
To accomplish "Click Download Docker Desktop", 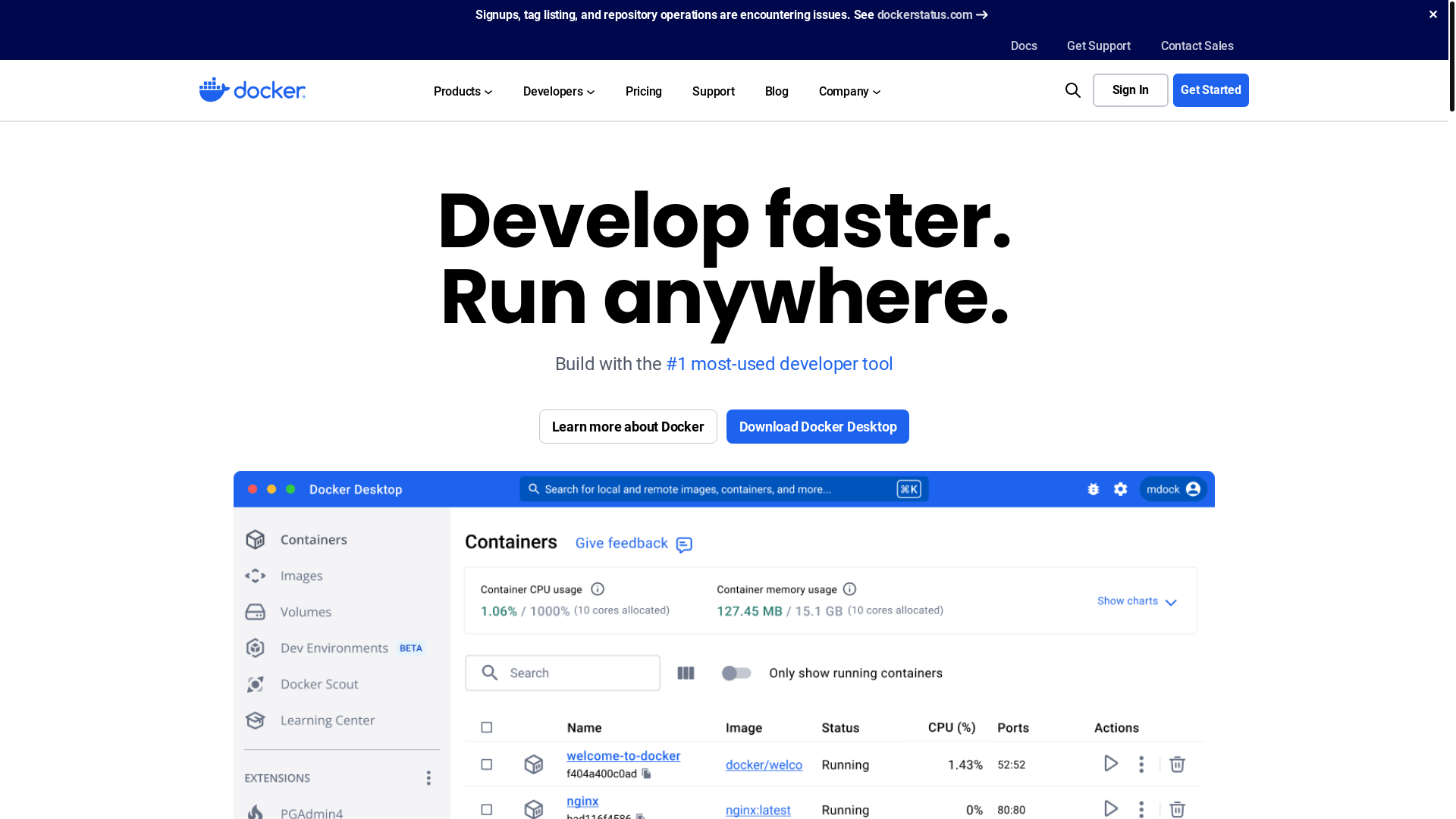I will tap(817, 427).
